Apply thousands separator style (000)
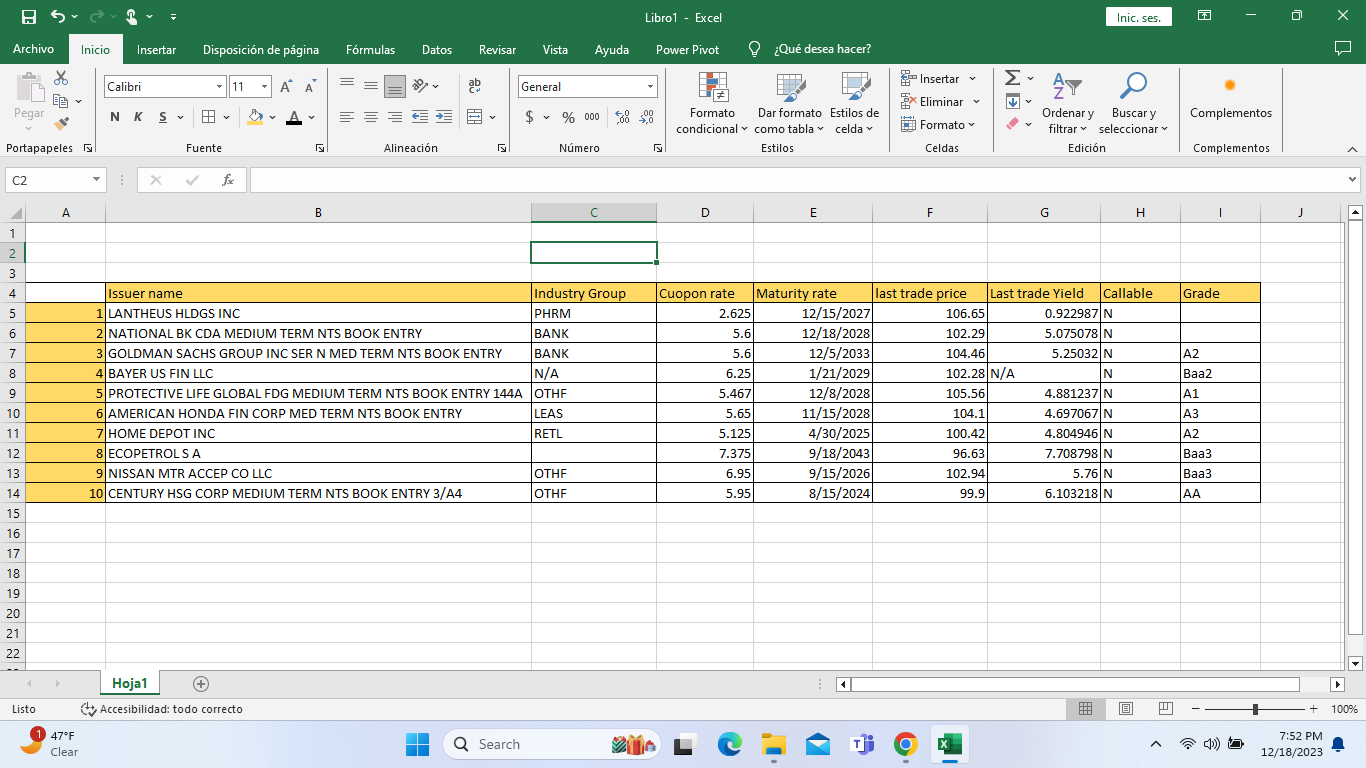 click(x=592, y=117)
